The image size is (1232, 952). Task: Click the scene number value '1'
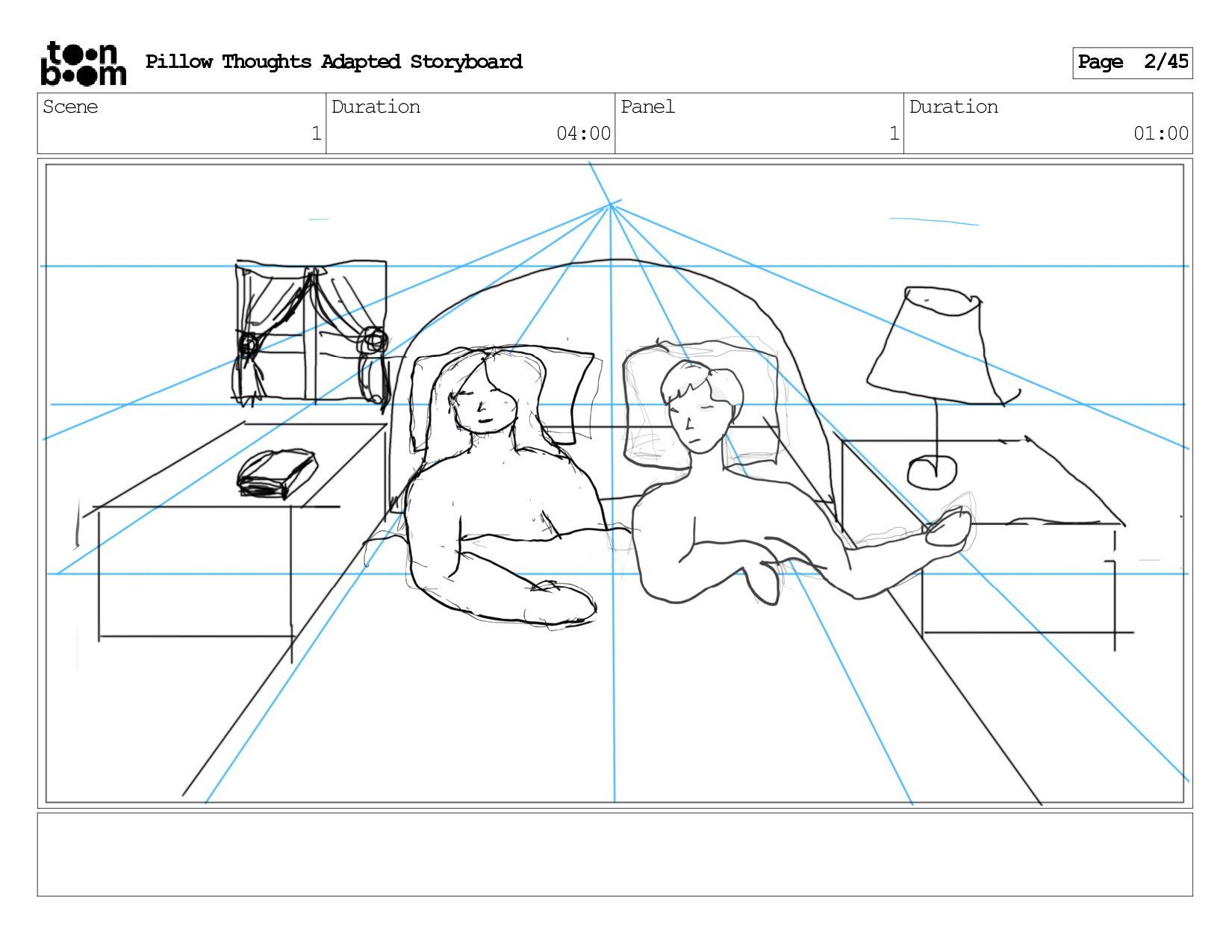pos(316,134)
